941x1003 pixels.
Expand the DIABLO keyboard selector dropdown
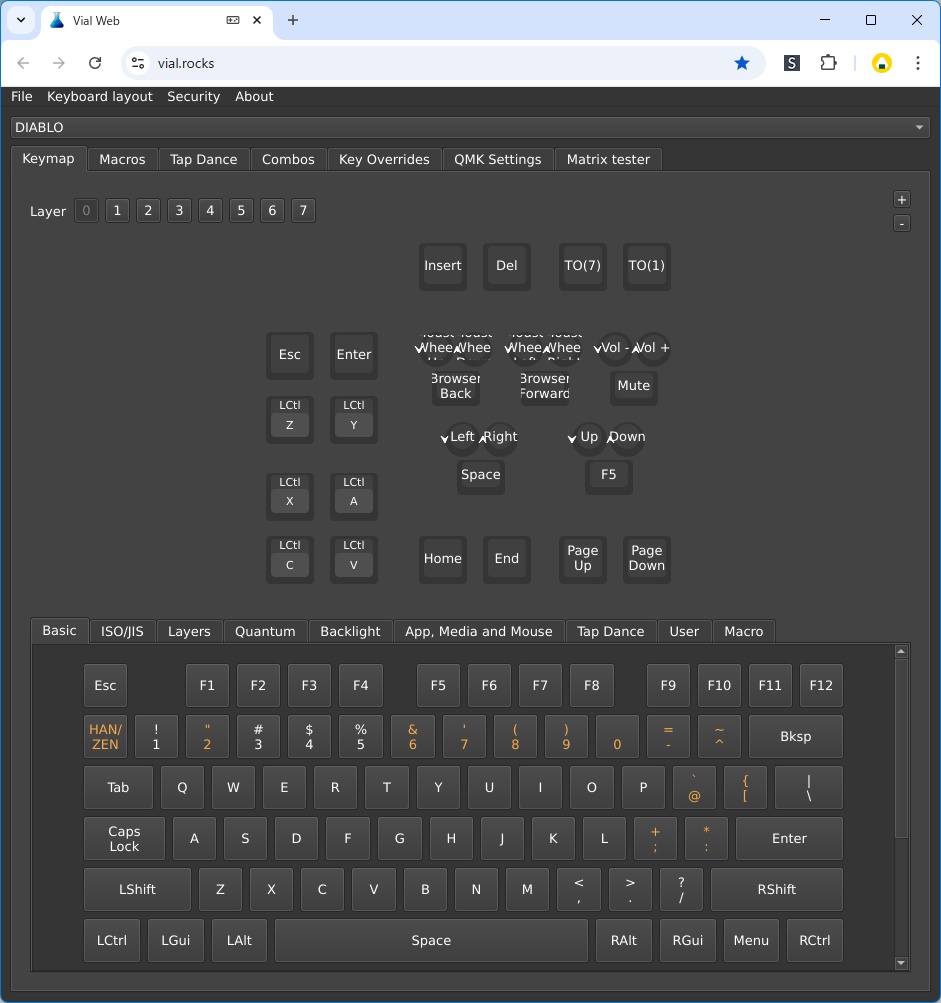[470, 127]
